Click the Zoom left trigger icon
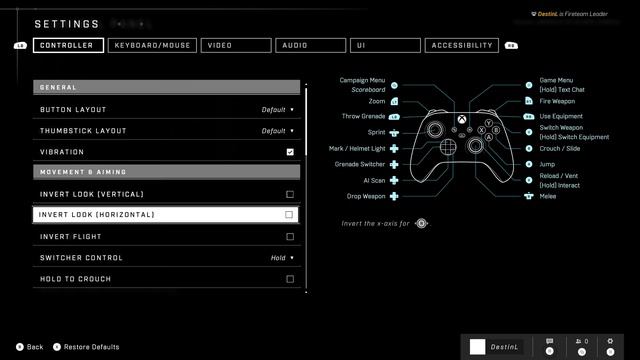The width and height of the screenshot is (640, 360). coord(394,101)
